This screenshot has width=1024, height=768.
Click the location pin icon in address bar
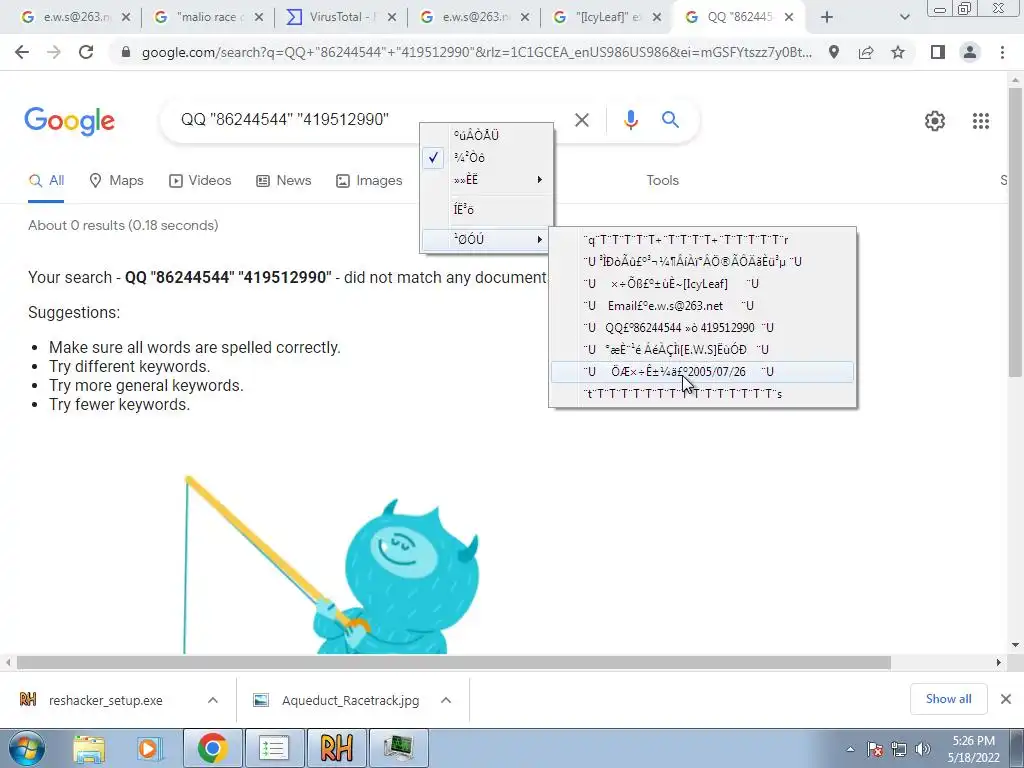[x=834, y=52]
